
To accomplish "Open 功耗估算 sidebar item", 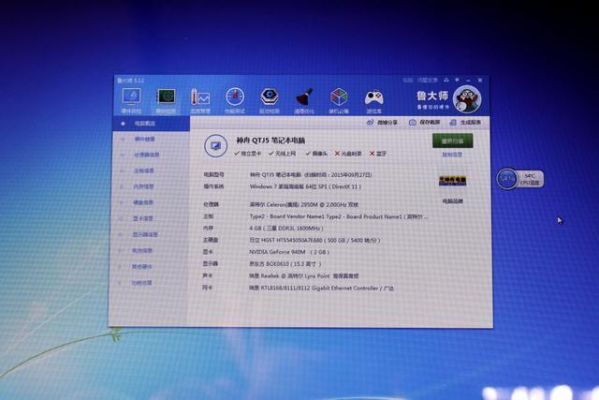I will 142,283.
